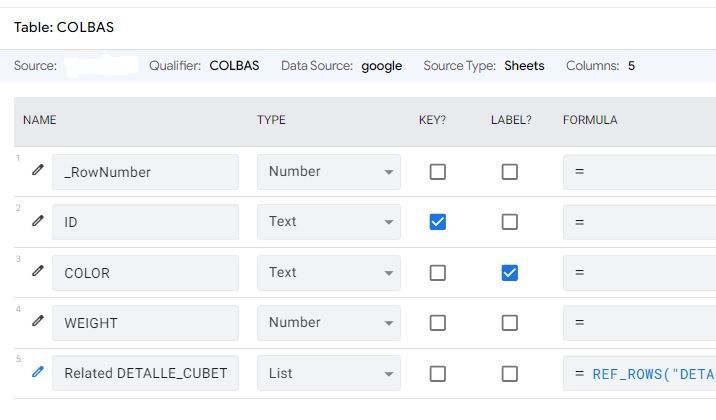
Task: Open the _RowNumber type dropdown
Action: click(x=329, y=172)
